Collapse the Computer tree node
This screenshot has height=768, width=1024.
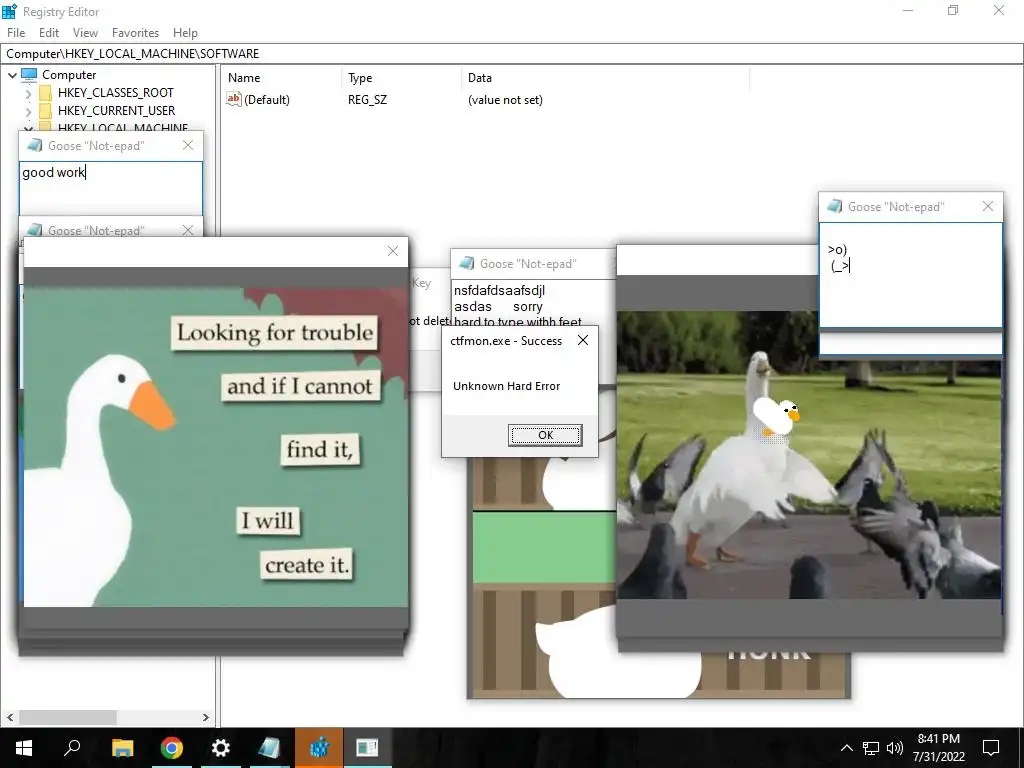point(12,75)
